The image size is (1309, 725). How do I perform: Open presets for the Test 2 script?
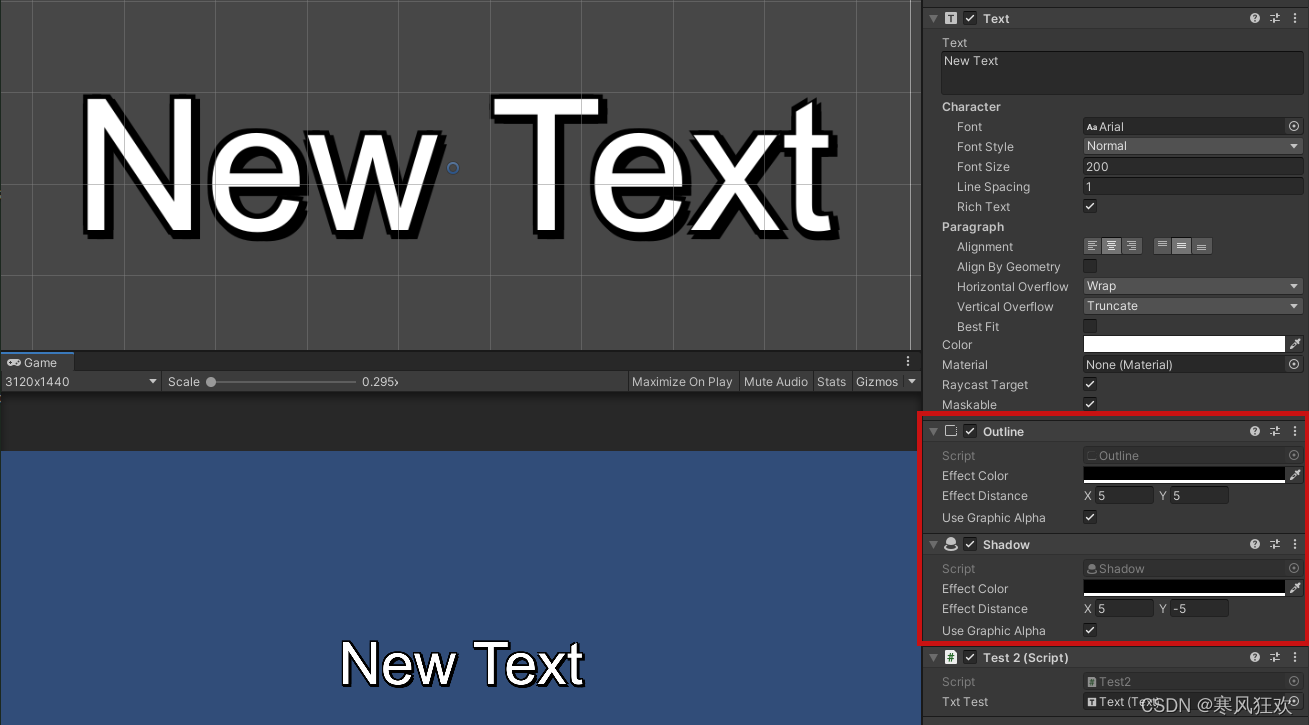coord(1275,657)
